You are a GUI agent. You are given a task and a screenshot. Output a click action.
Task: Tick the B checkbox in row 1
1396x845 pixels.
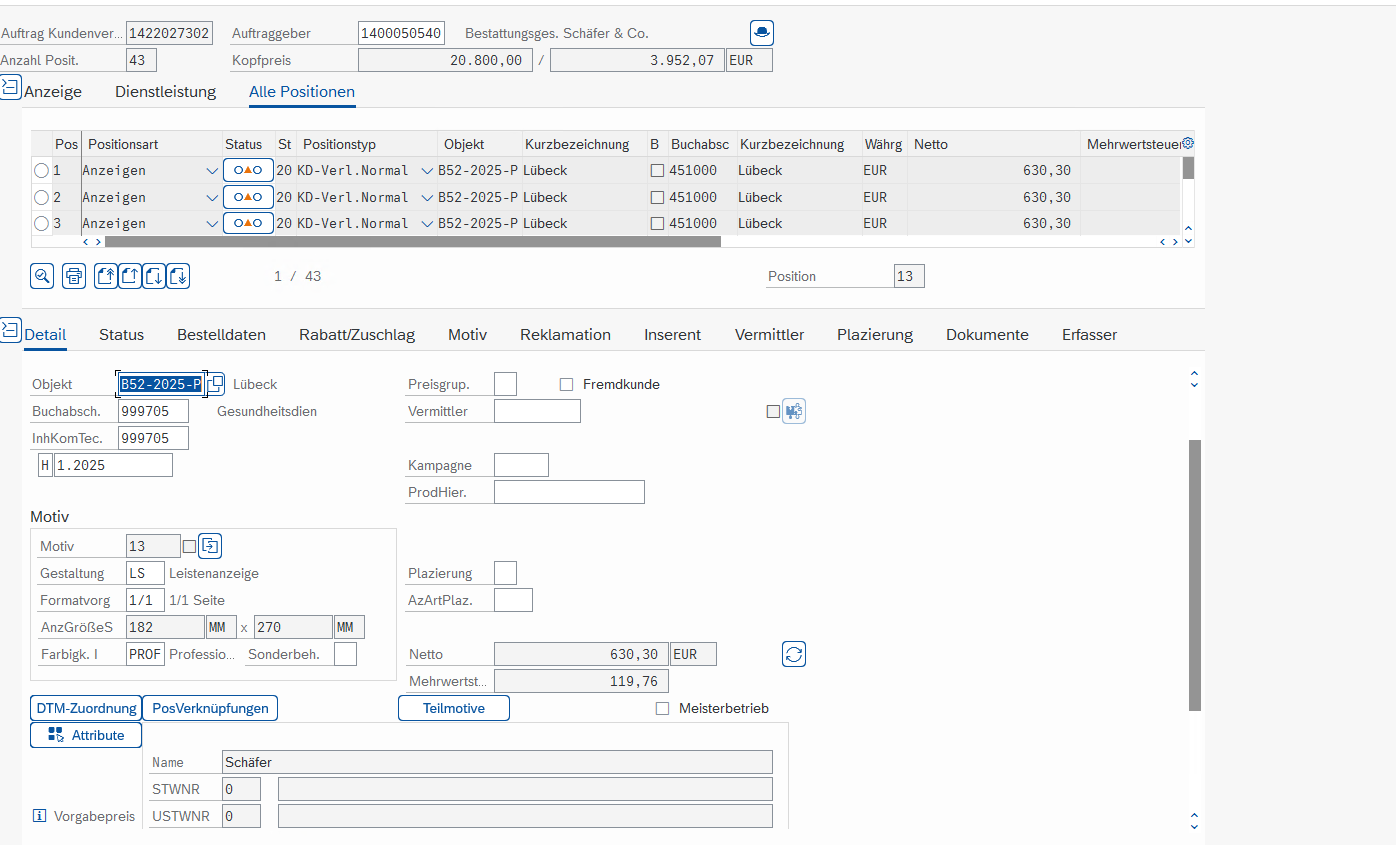point(657,171)
